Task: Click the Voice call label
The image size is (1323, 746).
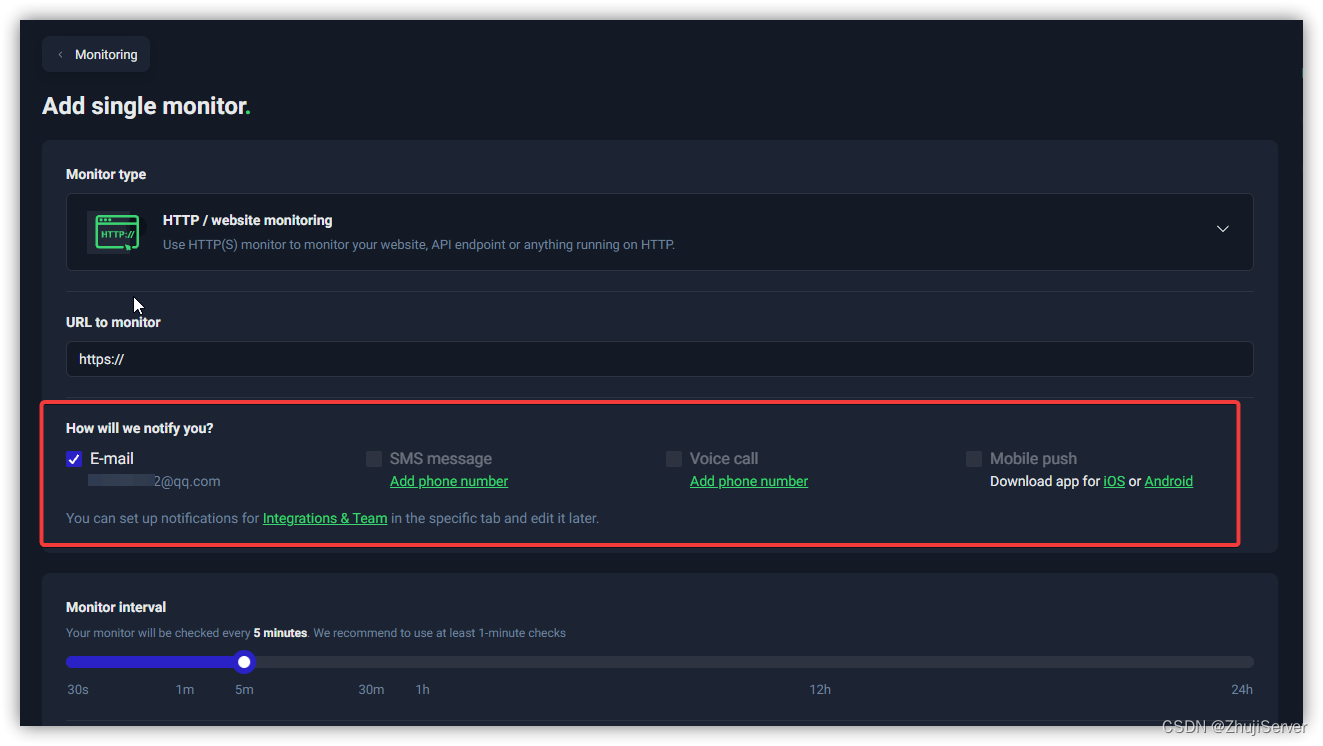Action: pos(724,458)
